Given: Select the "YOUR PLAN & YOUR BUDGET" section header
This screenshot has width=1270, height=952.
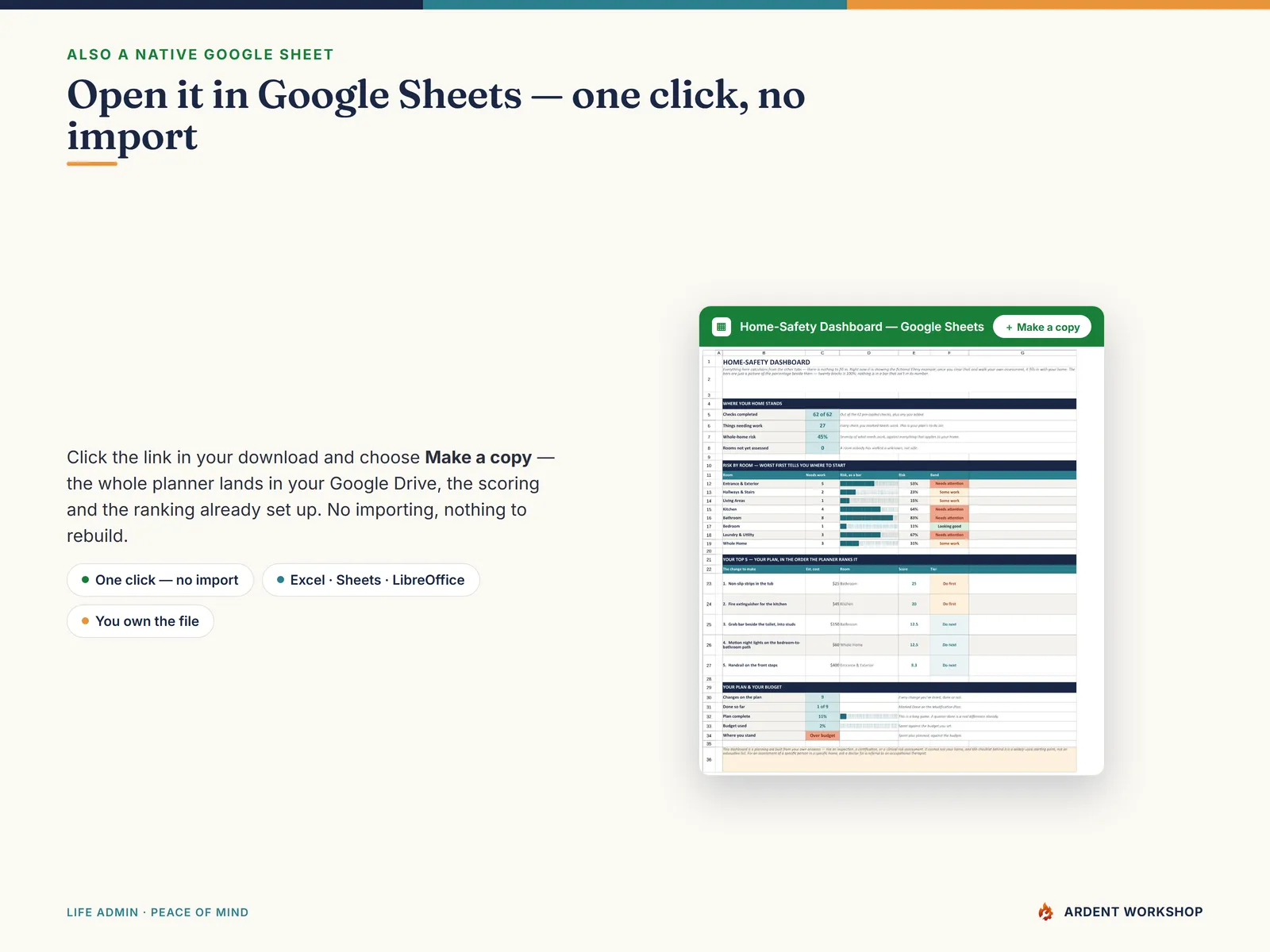Looking at the screenshot, I should (899, 687).
